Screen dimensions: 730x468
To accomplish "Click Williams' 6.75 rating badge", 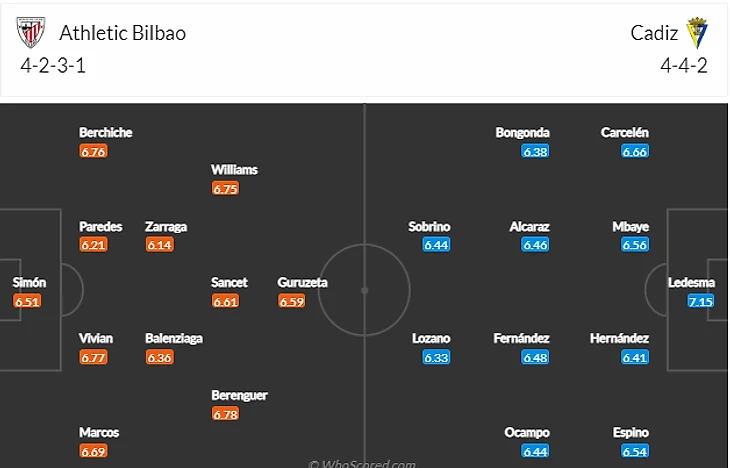I will click(225, 188).
